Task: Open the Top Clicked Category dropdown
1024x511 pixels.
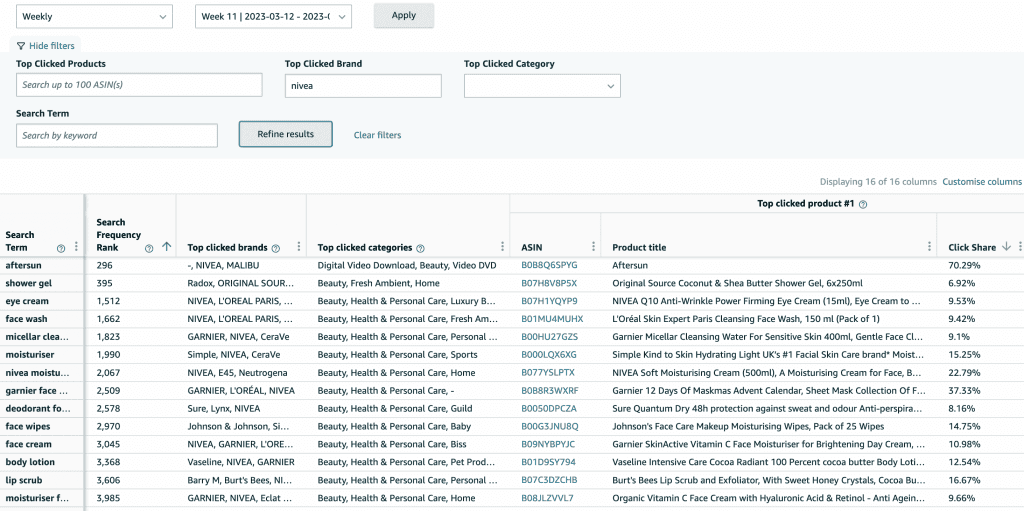Action: click(x=542, y=86)
